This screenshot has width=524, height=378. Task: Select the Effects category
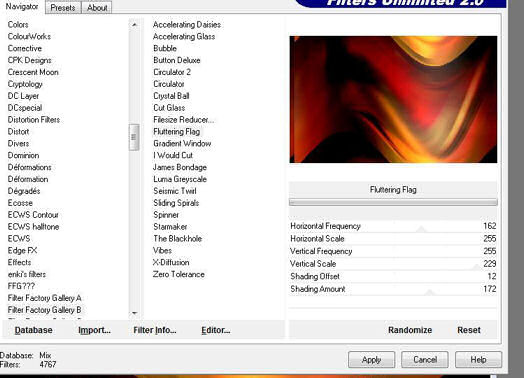[x=19, y=262]
